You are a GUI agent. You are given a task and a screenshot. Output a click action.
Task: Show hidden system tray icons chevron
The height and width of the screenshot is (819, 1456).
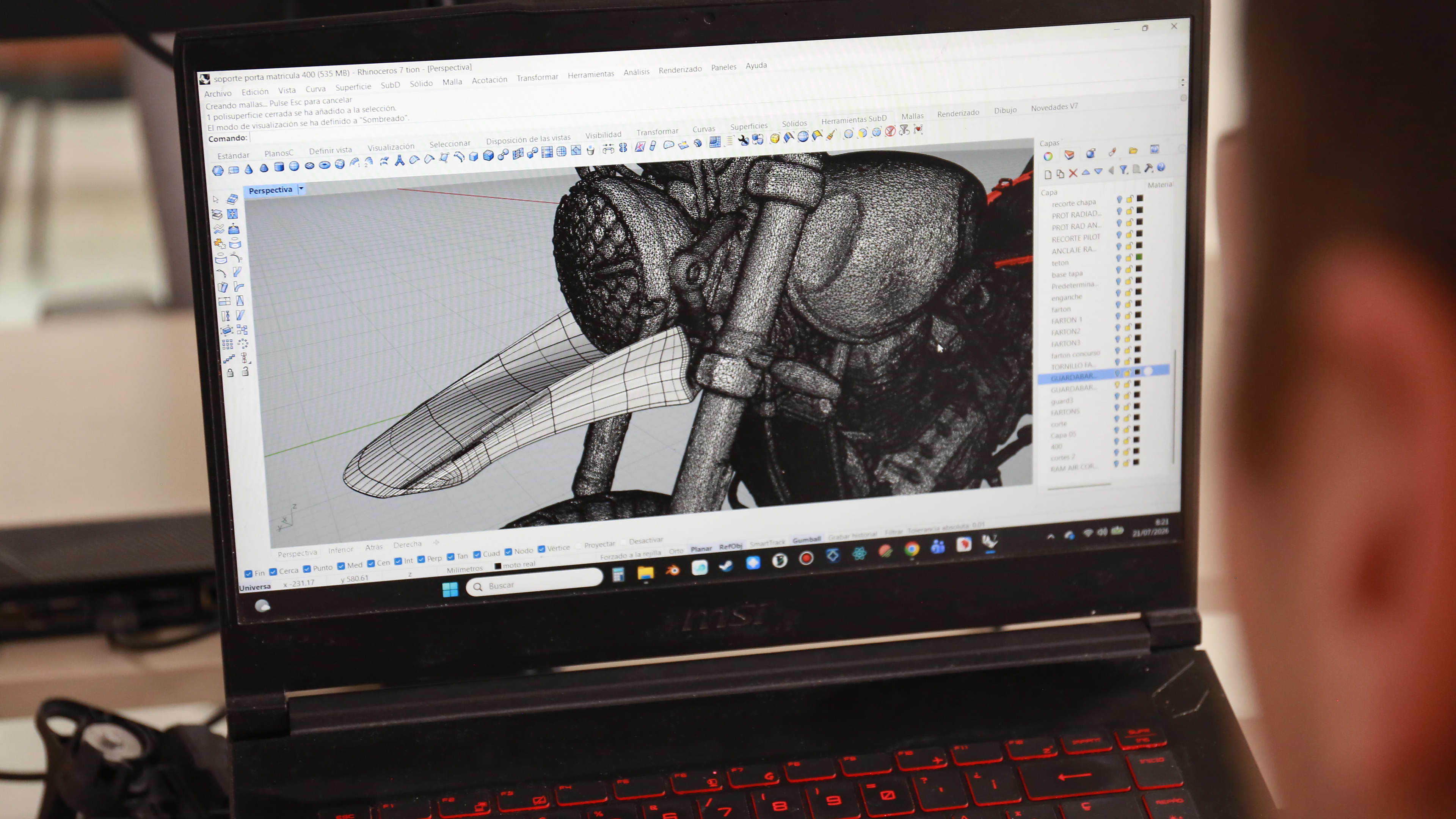[x=1050, y=537]
